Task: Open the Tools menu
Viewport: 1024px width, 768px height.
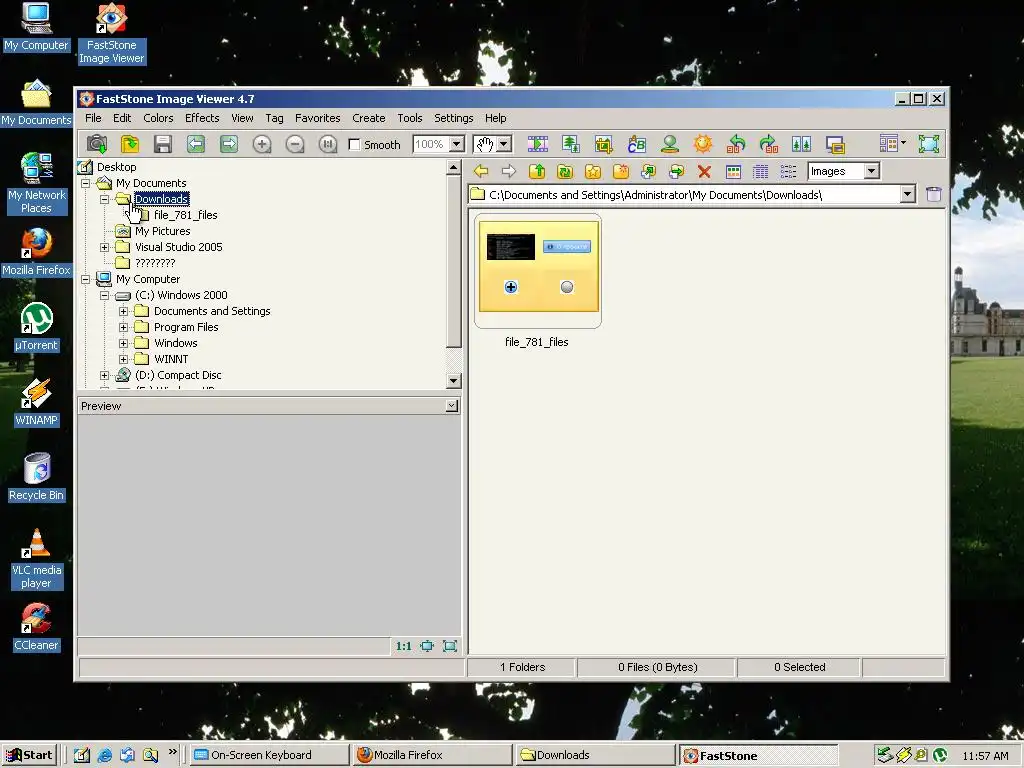Action: (x=409, y=118)
